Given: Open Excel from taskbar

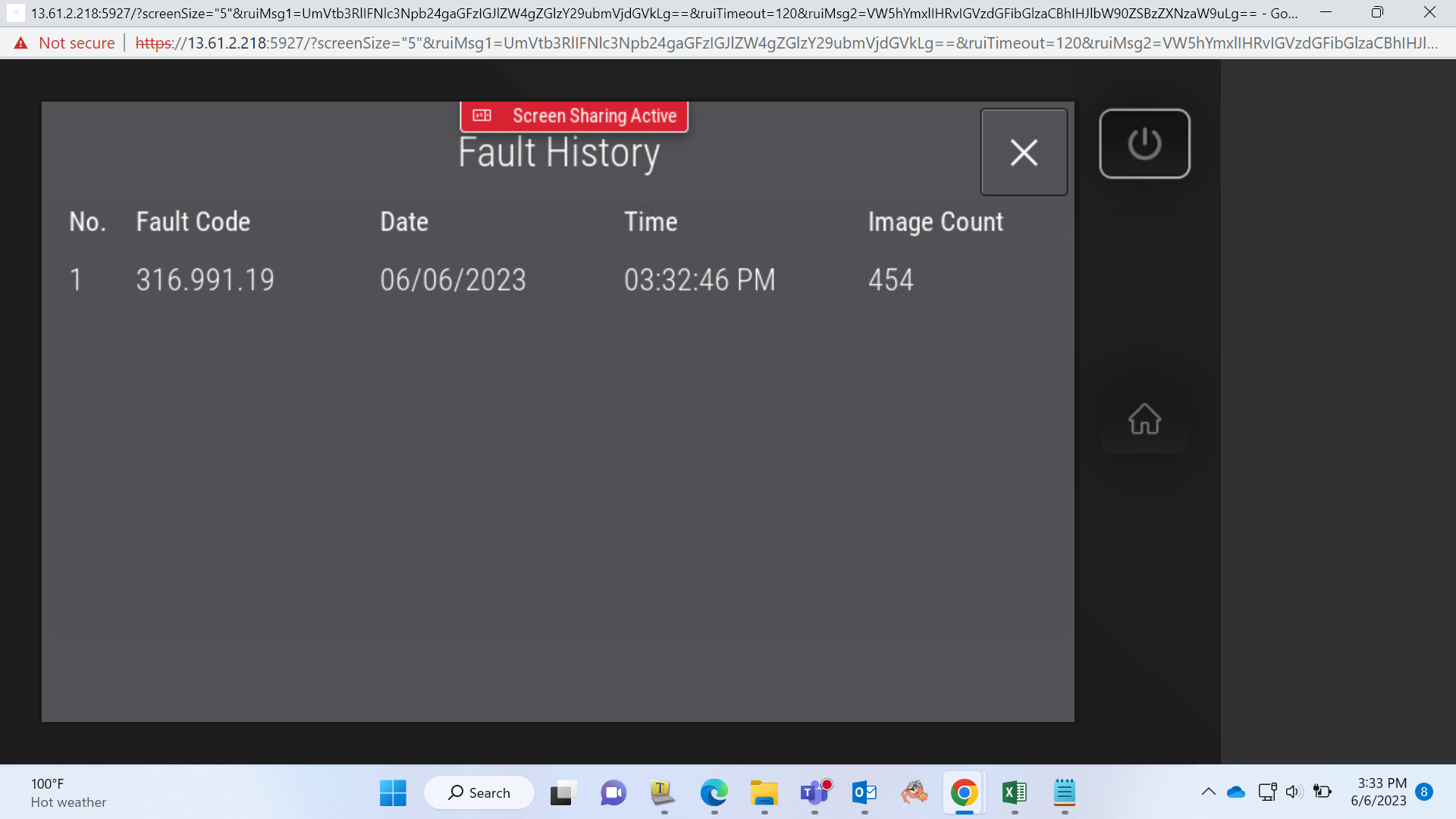Looking at the screenshot, I should pos(1014,793).
